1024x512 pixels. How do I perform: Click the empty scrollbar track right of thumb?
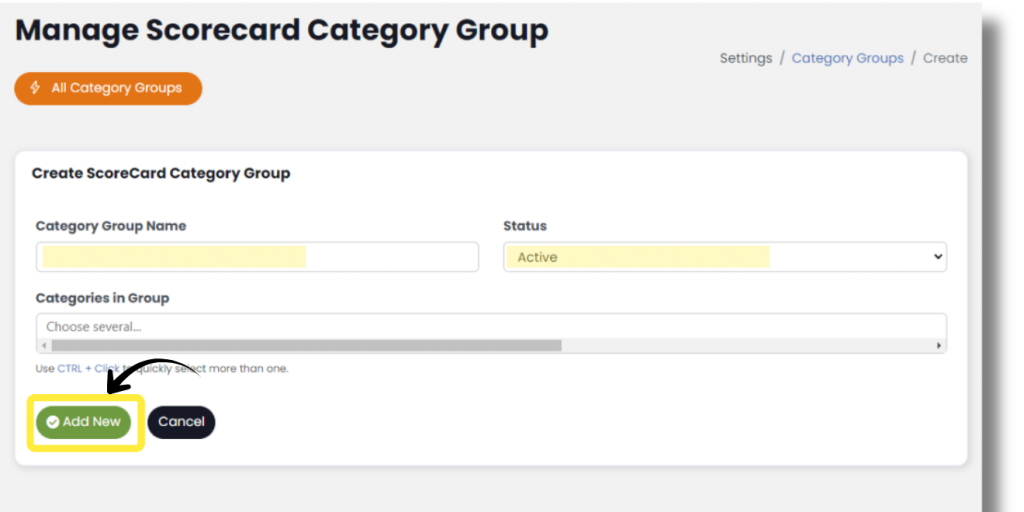(750, 346)
